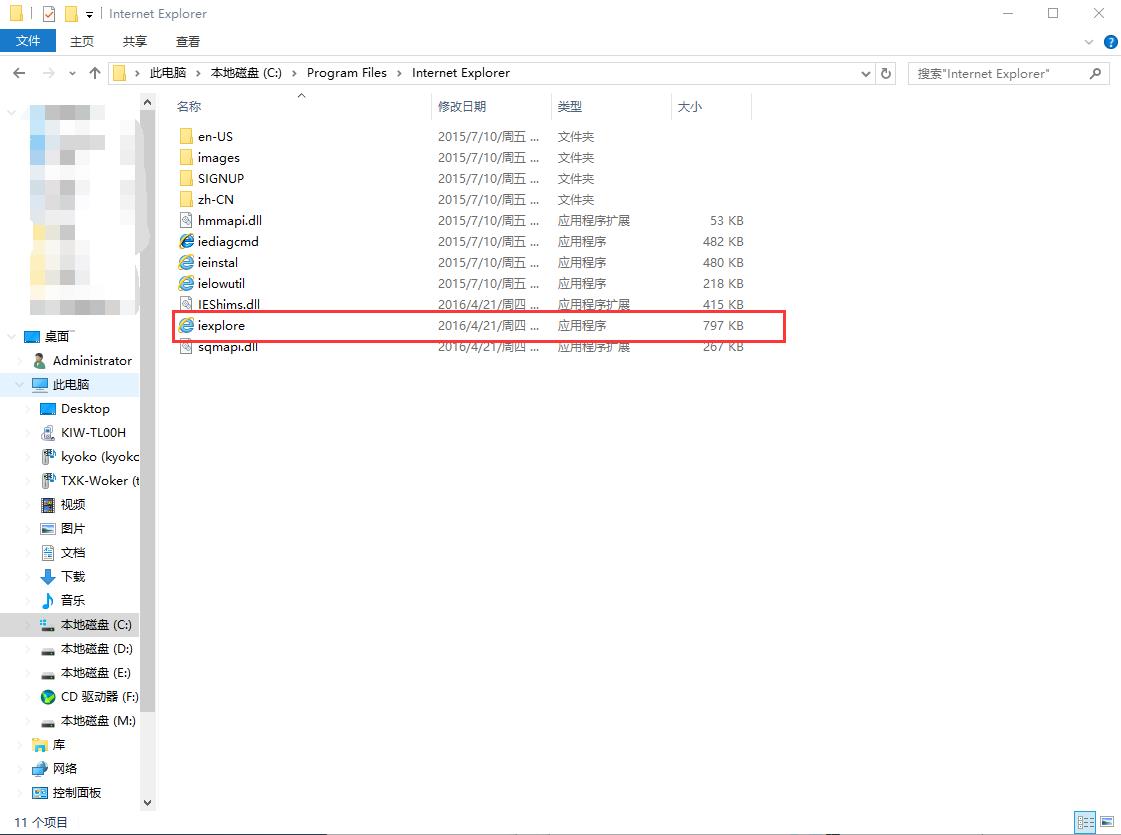This screenshot has height=835, width=1121.
Task: Open the iexplore application file
Action: [221, 326]
